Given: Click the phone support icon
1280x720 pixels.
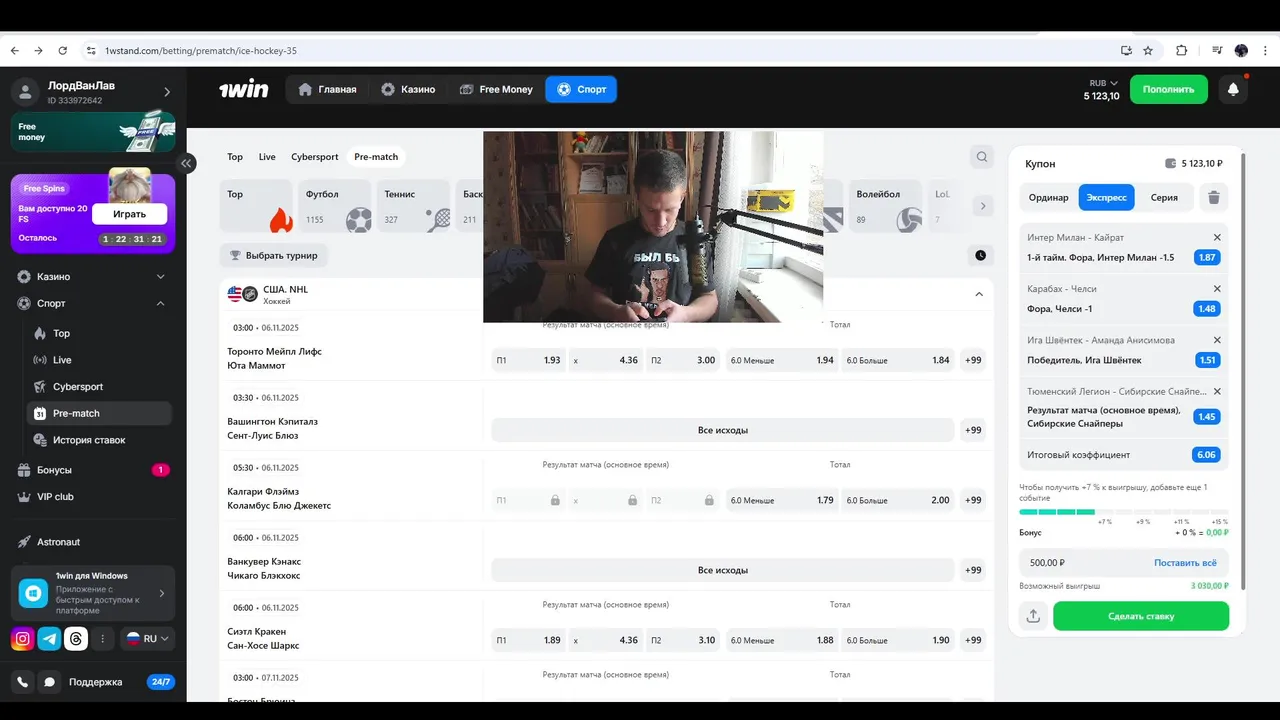Looking at the screenshot, I should tap(23, 682).
